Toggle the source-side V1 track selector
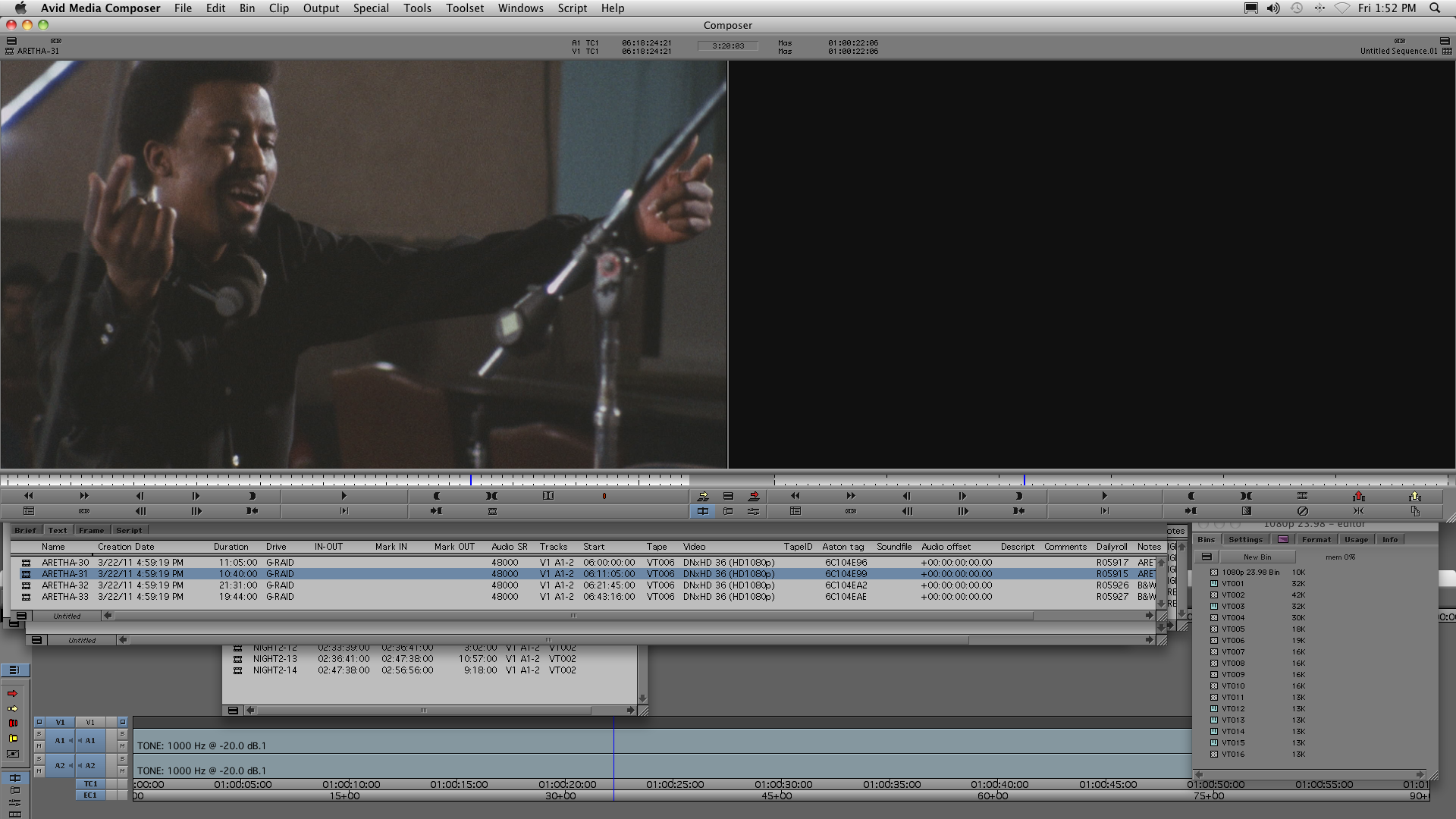The width and height of the screenshot is (1456, 819). click(60, 723)
